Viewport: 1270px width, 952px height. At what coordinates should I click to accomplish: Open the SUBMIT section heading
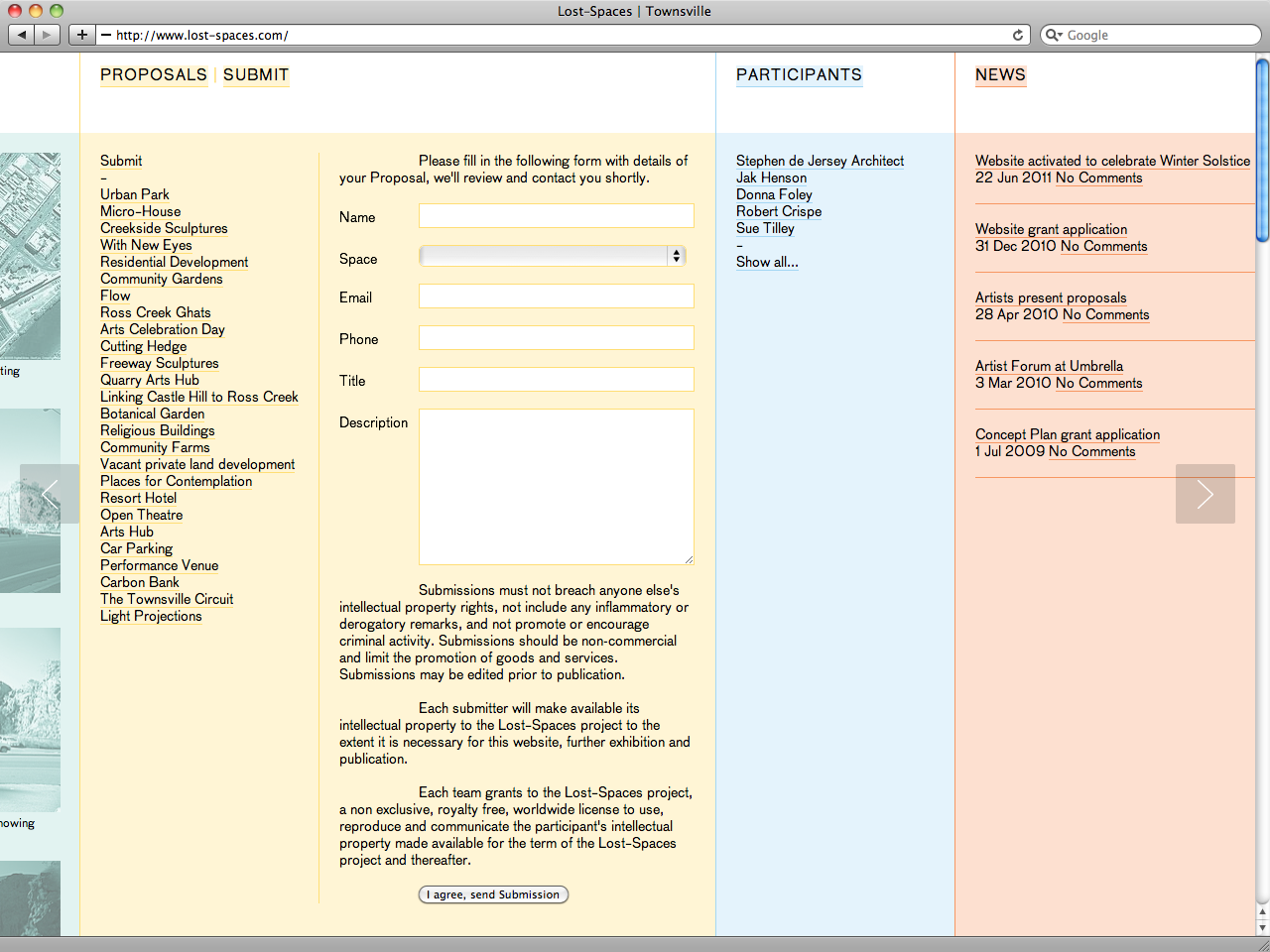click(x=256, y=75)
